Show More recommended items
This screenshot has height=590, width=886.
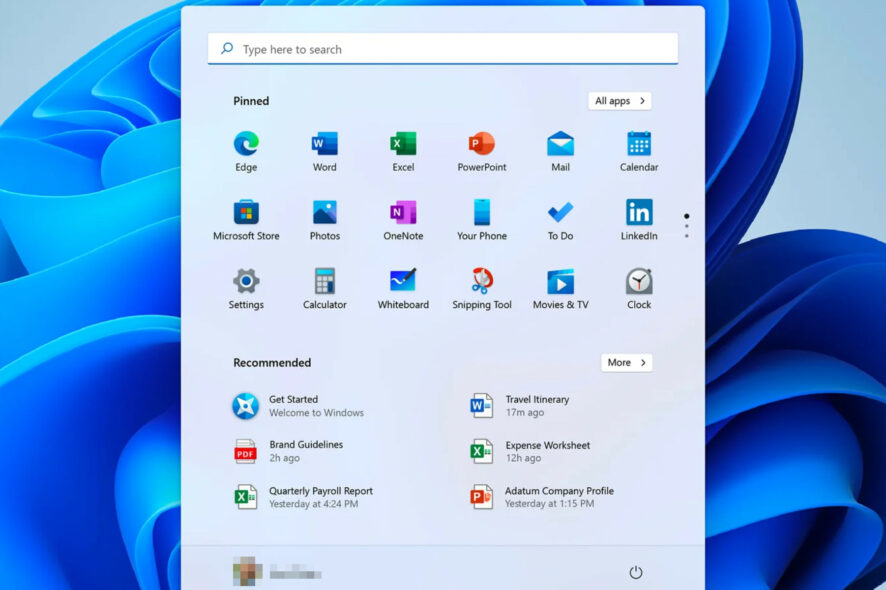[627, 362]
